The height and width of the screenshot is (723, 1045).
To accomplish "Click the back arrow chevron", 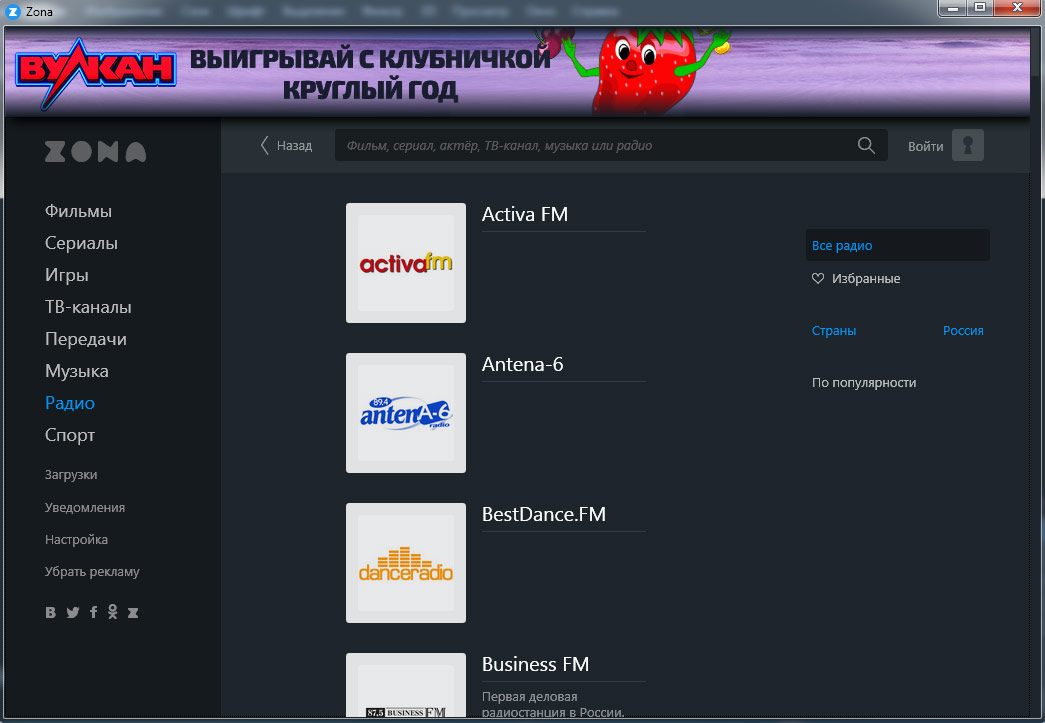I will [x=265, y=145].
